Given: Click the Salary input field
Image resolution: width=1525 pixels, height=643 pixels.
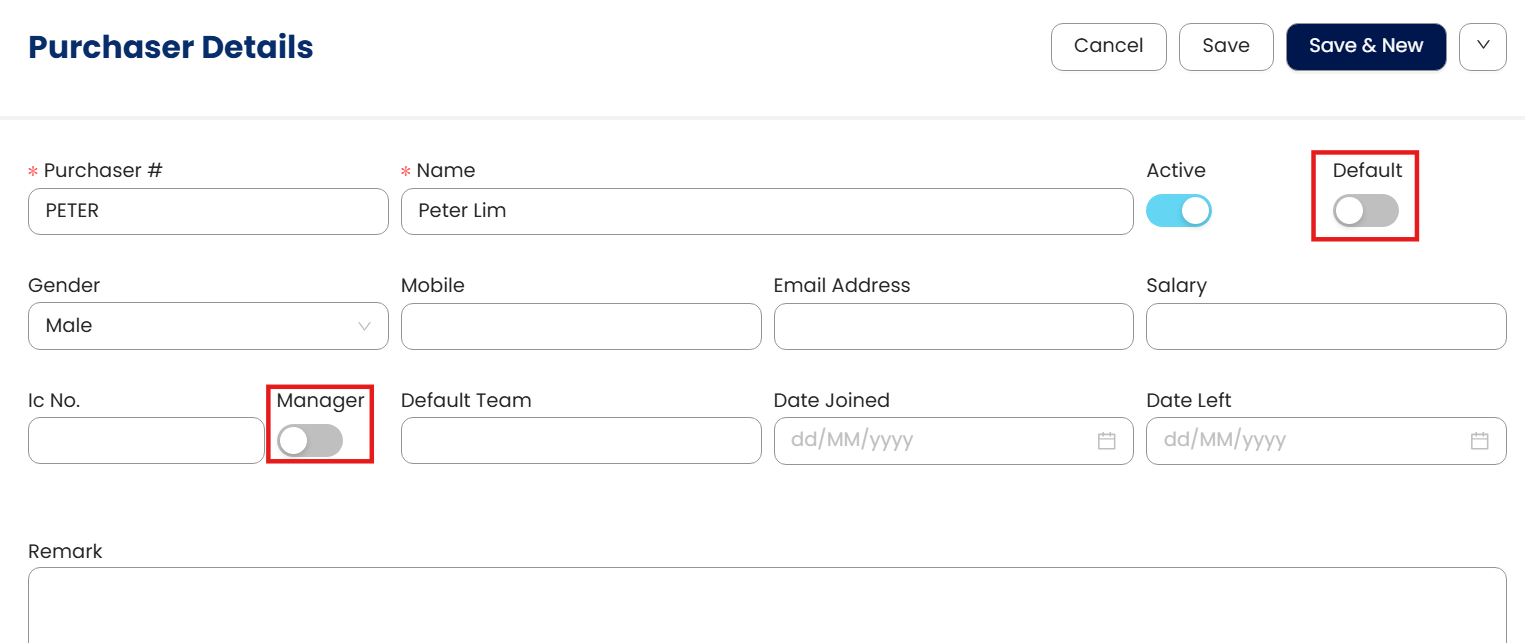Looking at the screenshot, I should pyautogui.click(x=1325, y=326).
